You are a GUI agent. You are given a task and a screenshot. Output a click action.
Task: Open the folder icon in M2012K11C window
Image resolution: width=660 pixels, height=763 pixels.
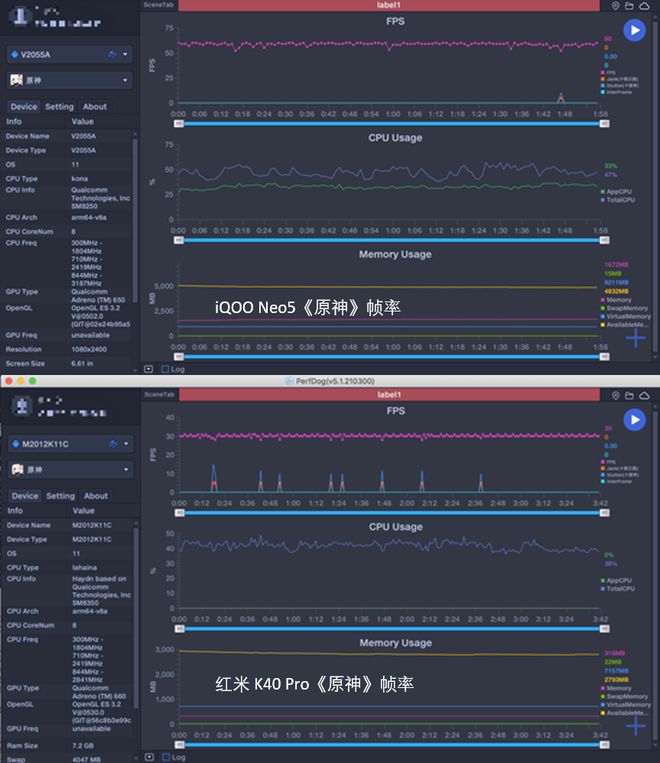click(629, 395)
